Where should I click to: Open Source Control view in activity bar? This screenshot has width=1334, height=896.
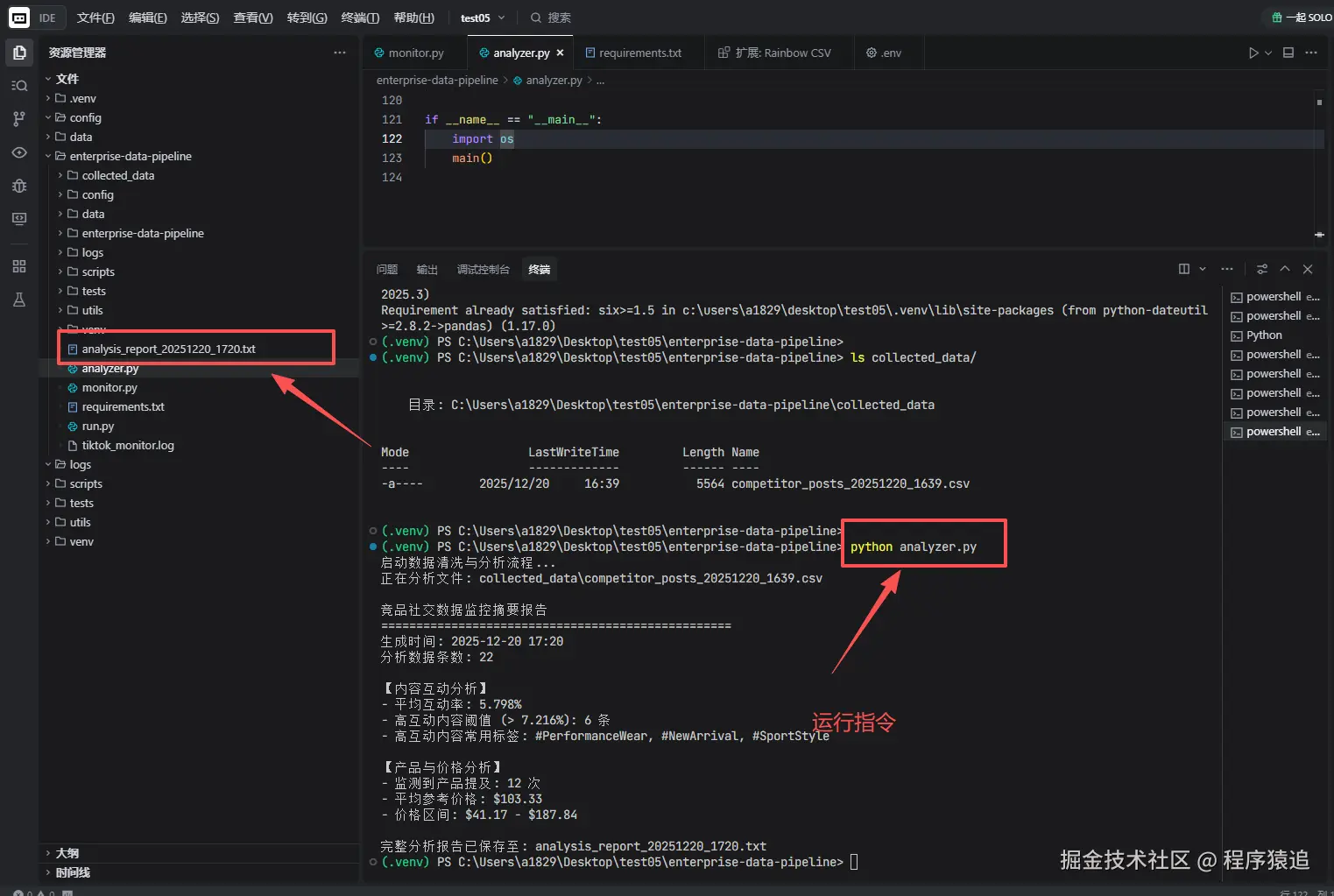tap(19, 119)
